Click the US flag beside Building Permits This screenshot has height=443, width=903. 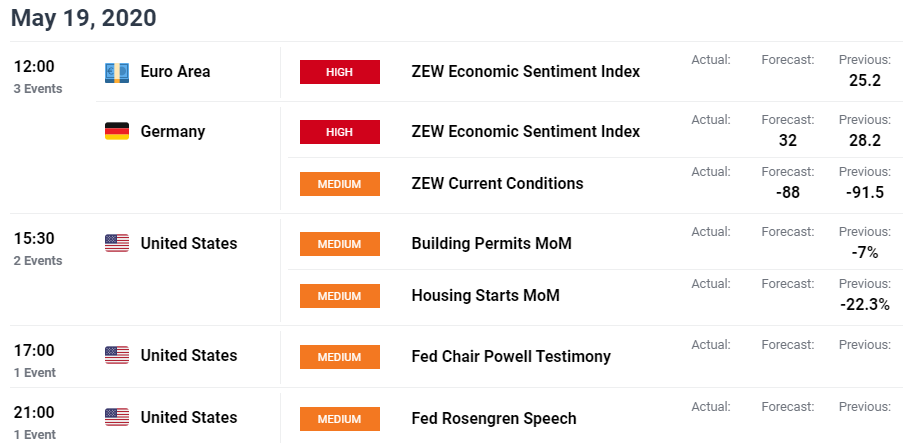[117, 243]
